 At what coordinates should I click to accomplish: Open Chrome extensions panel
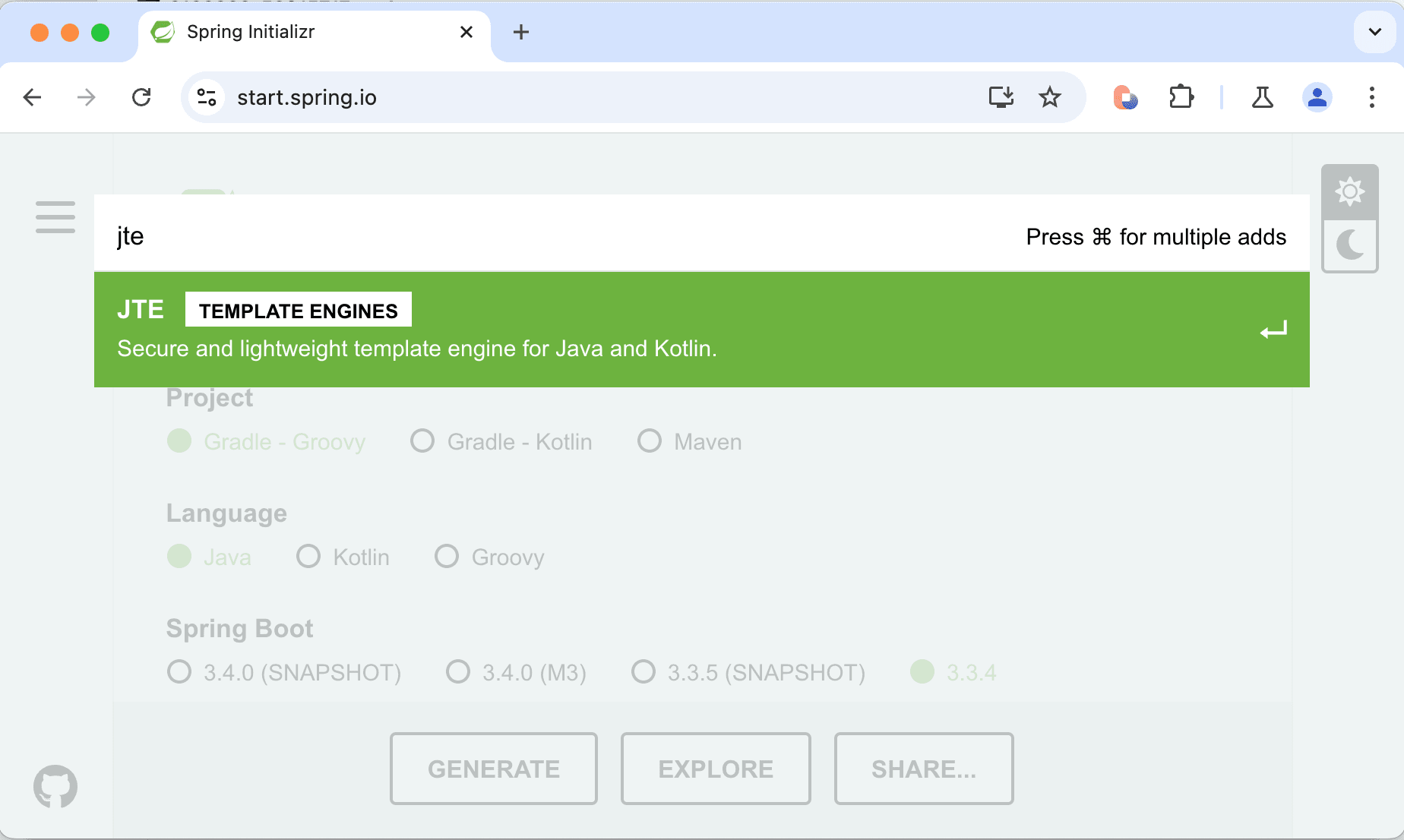1181,97
